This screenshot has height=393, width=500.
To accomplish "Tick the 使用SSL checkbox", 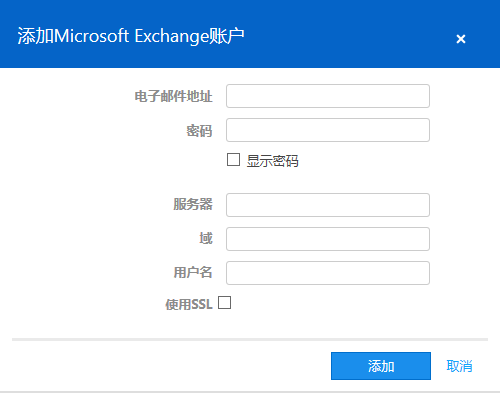I will click(224, 303).
